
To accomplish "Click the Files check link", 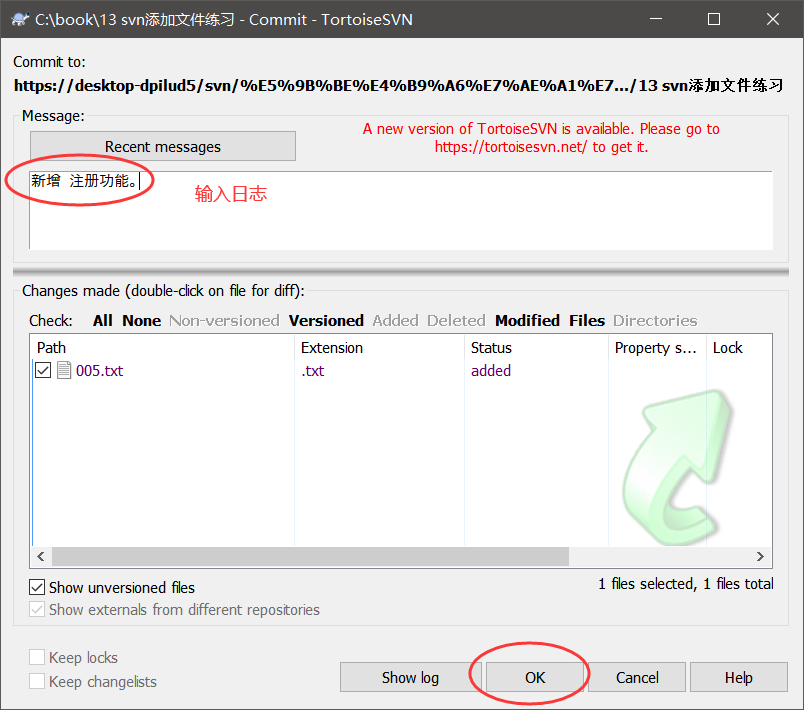I will click(587, 320).
